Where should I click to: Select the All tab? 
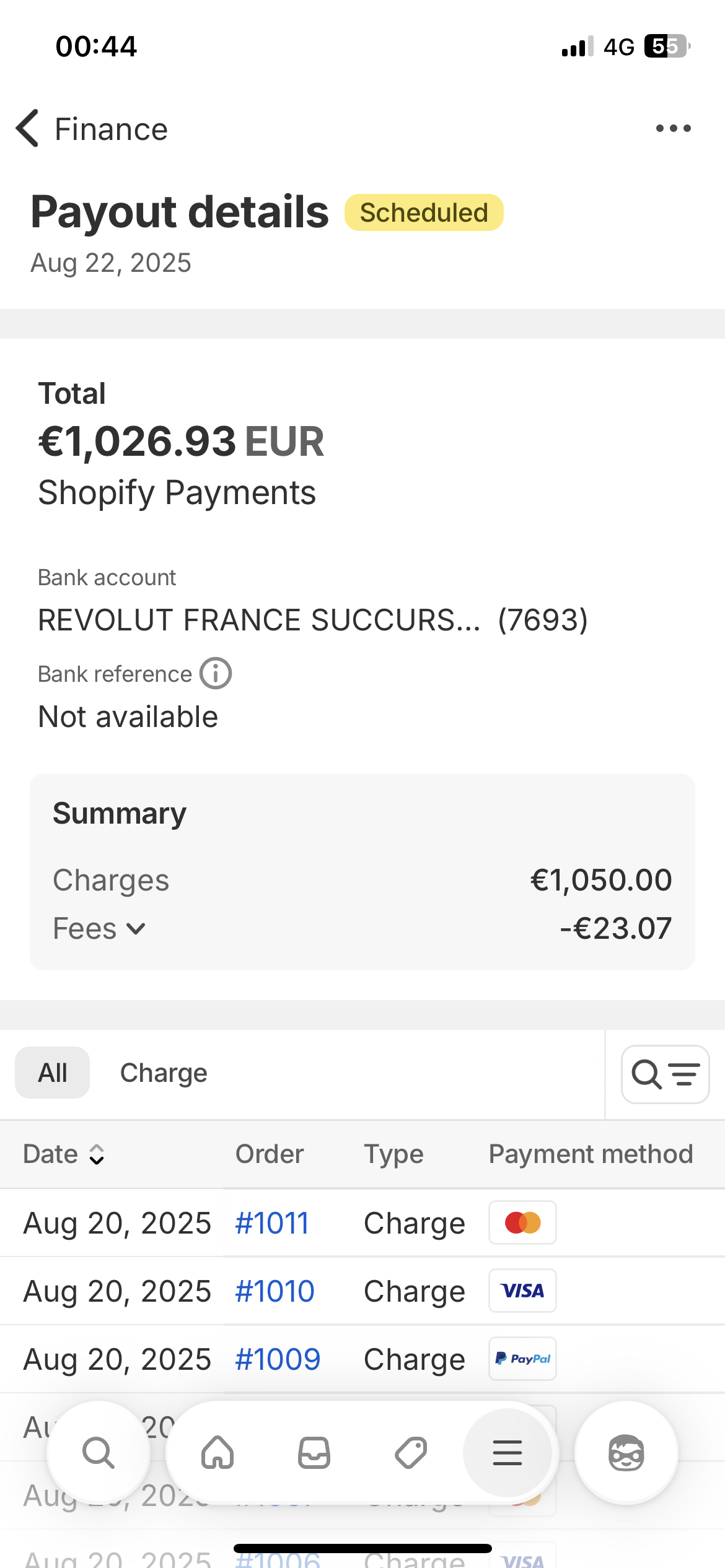click(53, 1073)
